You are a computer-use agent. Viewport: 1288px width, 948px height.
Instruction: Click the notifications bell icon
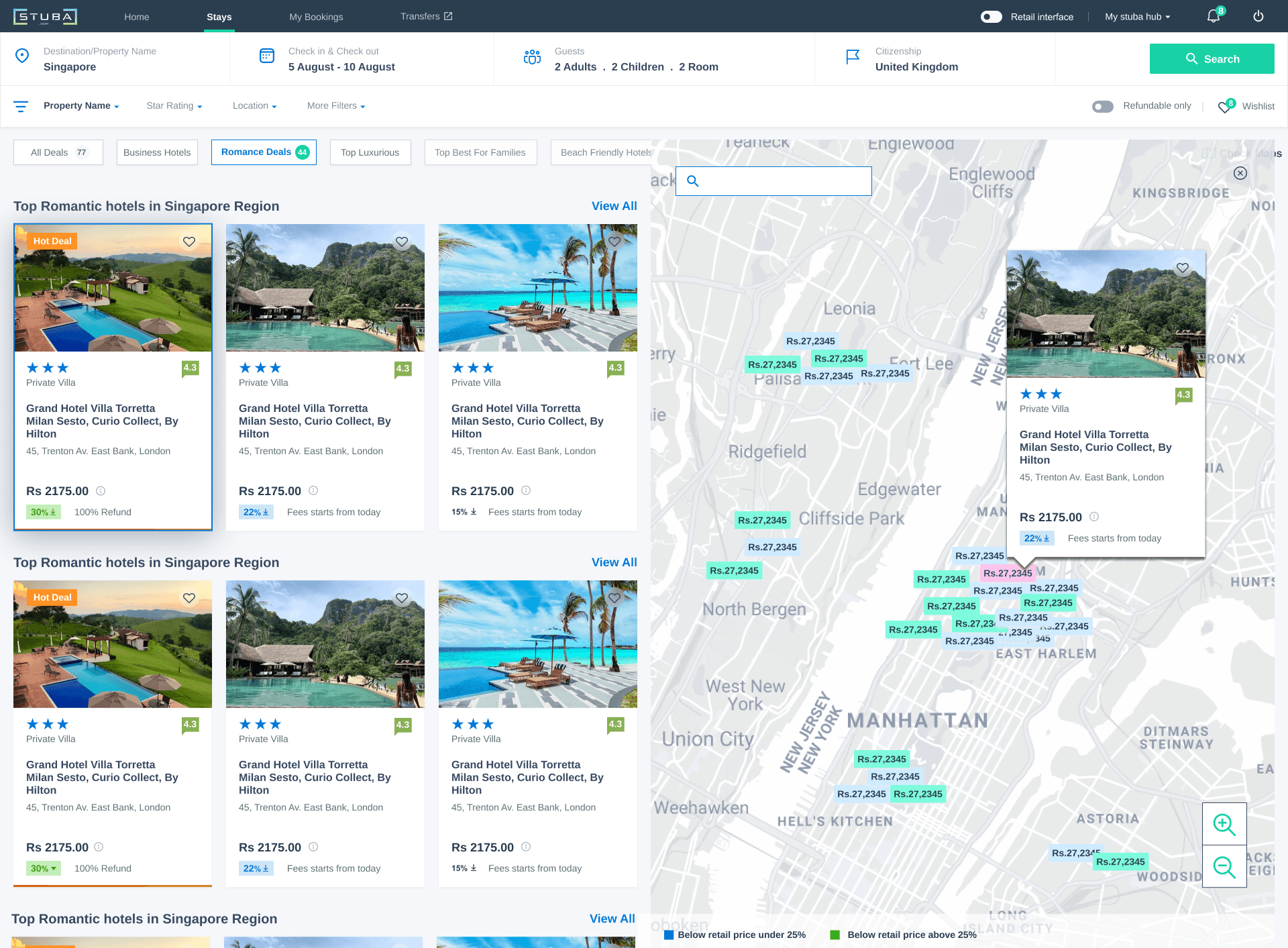pyautogui.click(x=1213, y=16)
